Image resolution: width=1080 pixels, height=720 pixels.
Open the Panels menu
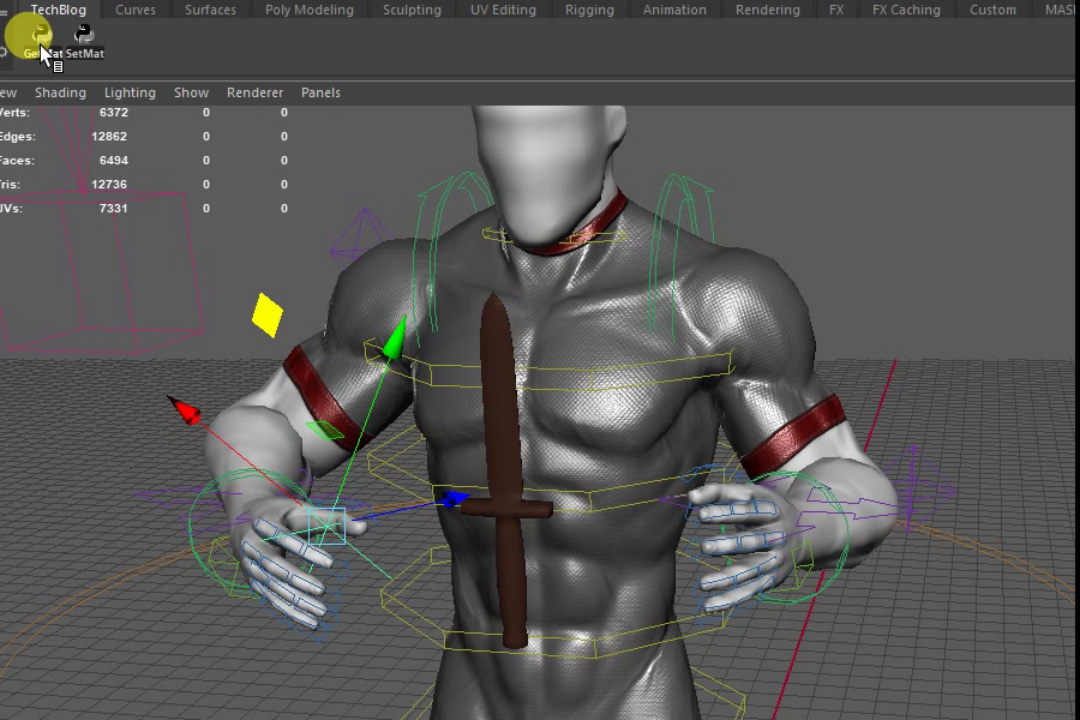(x=320, y=92)
